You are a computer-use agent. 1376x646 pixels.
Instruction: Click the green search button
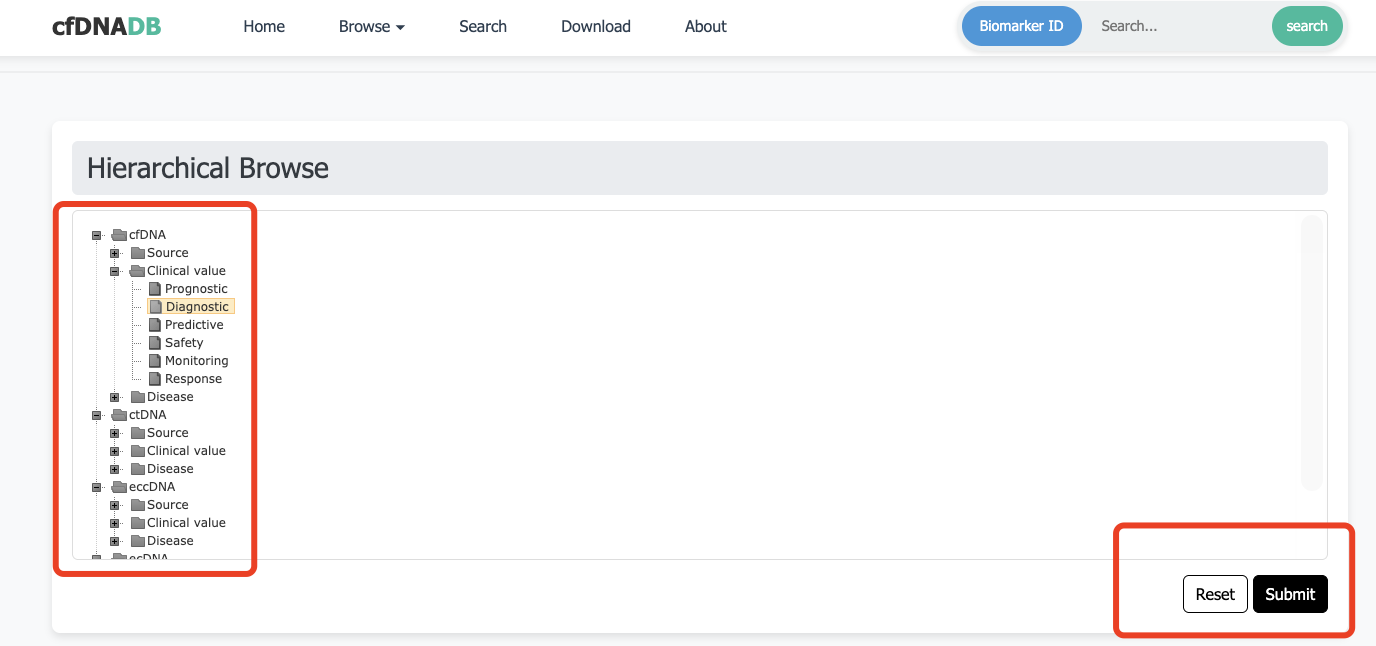pyautogui.click(x=1307, y=26)
